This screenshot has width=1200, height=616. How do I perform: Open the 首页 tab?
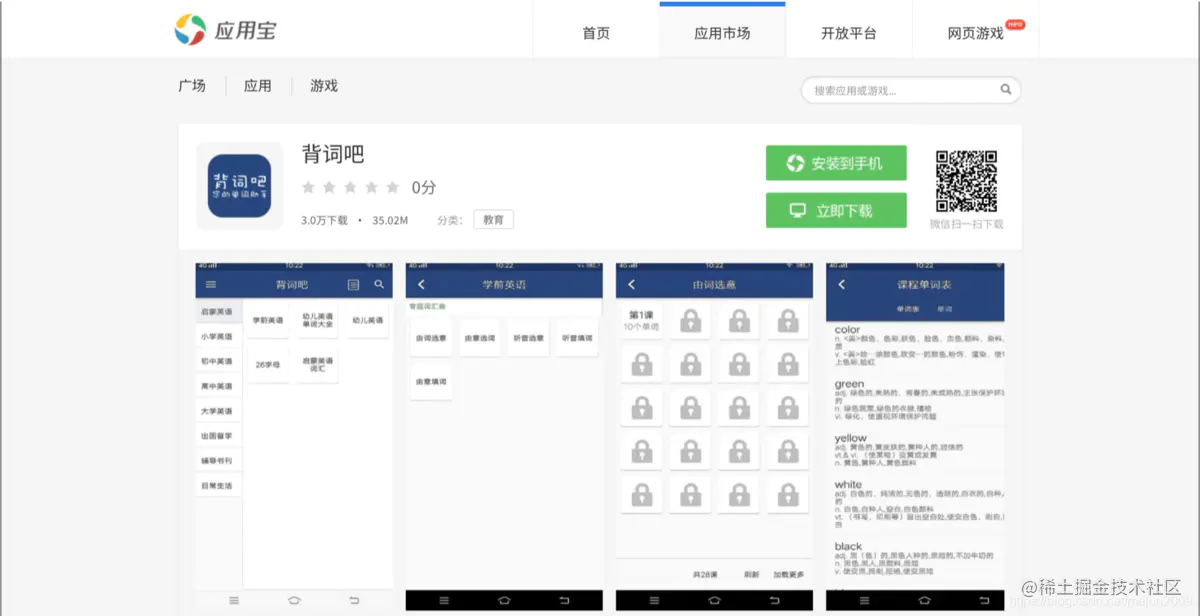[x=596, y=33]
